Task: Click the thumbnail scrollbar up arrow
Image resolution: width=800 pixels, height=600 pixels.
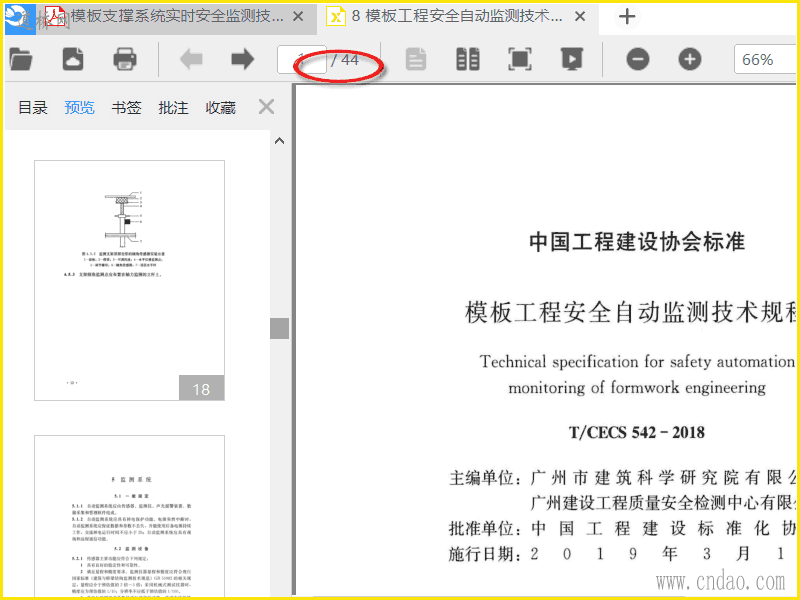Action: click(280, 141)
